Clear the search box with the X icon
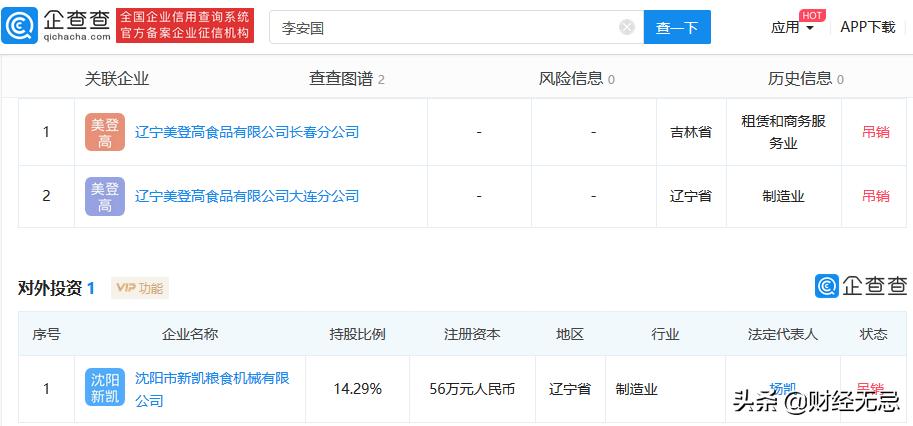Image resolution: width=913 pixels, height=426 pixels. click(627, 27)
